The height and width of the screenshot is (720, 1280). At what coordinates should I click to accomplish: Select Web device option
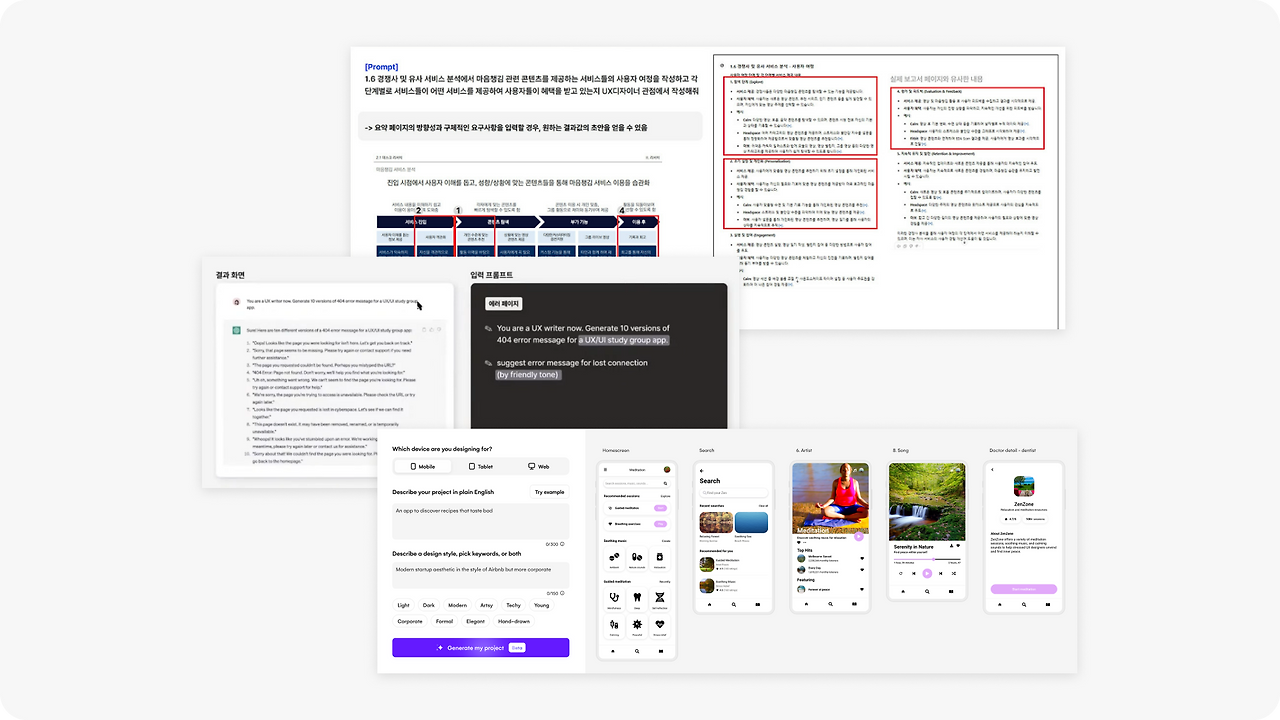[539, 466]
